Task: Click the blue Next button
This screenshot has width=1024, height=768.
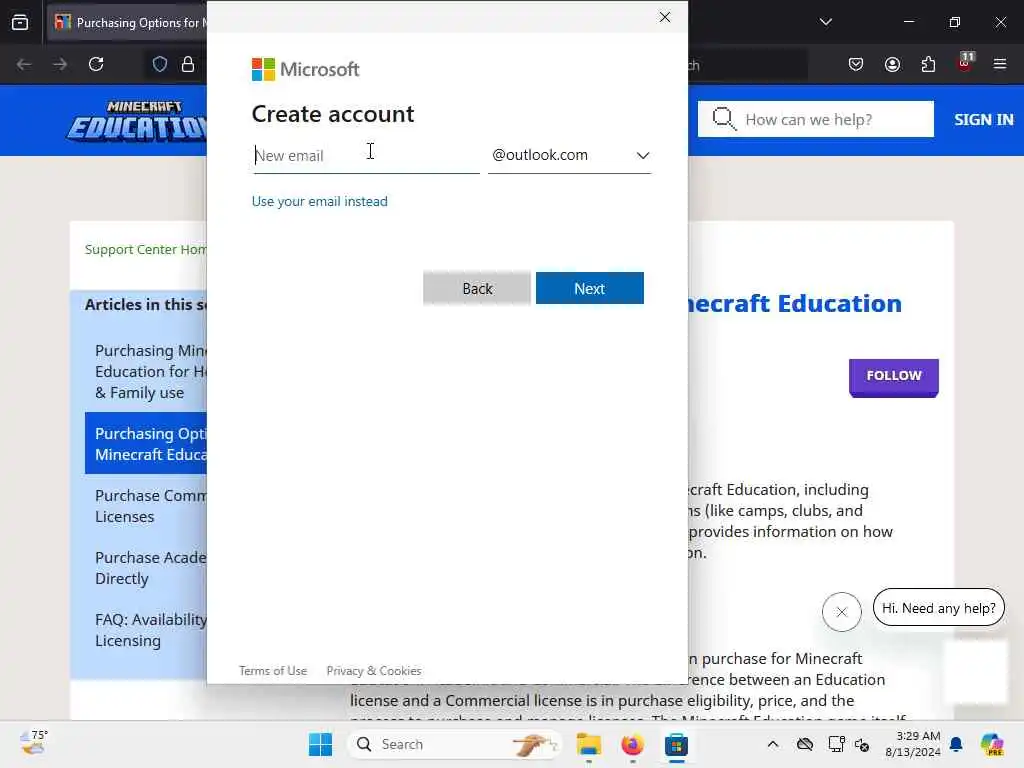Action: tap(590, 288)
